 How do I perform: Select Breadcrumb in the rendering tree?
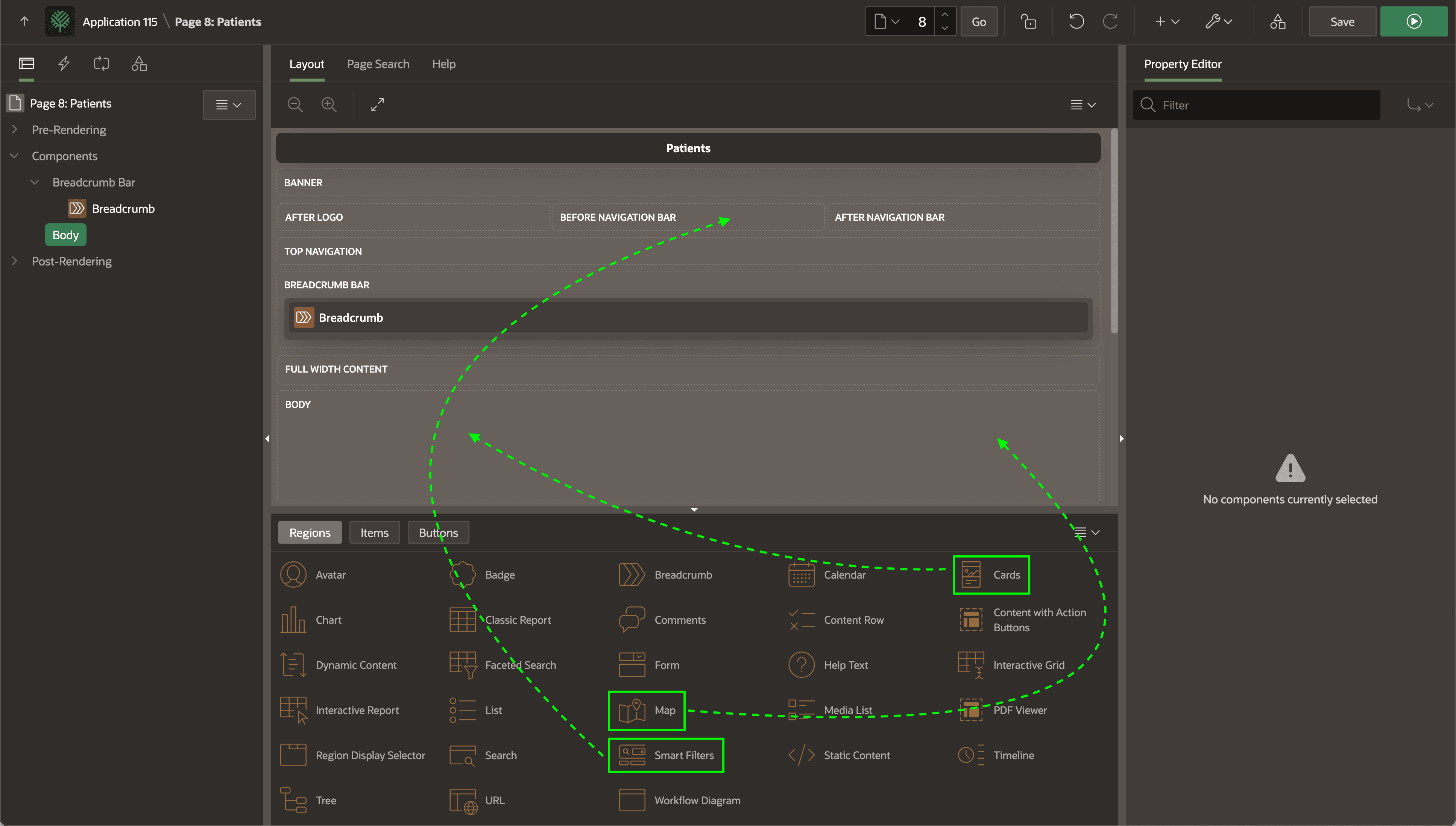123,208
